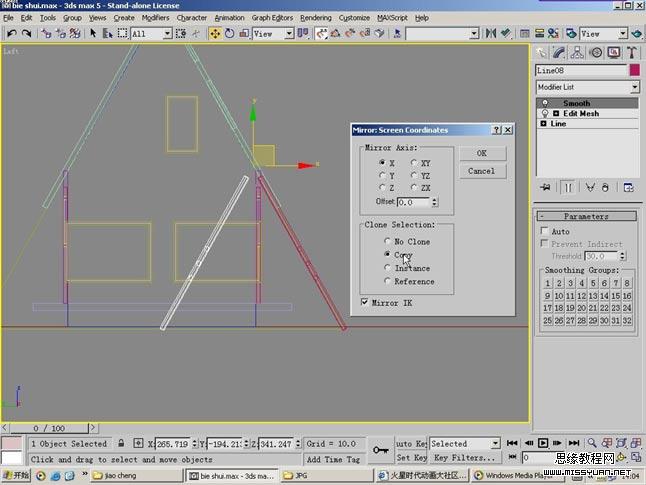
Task: Open the reference coordinate View dropdown
Action: (289, 34)
